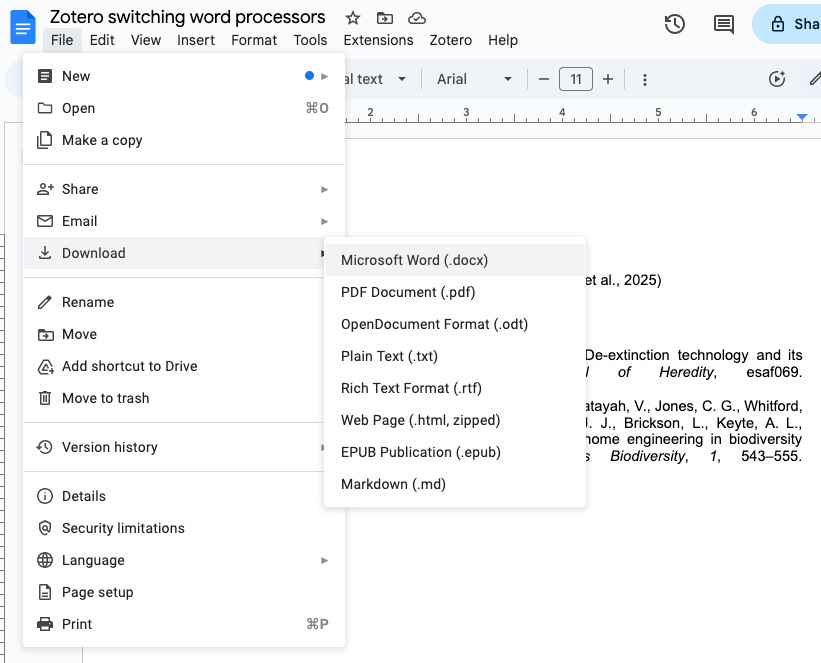This screenshot has height=663, width=821.
Task: Open the Extensions menu
Action: click(378, 40)
